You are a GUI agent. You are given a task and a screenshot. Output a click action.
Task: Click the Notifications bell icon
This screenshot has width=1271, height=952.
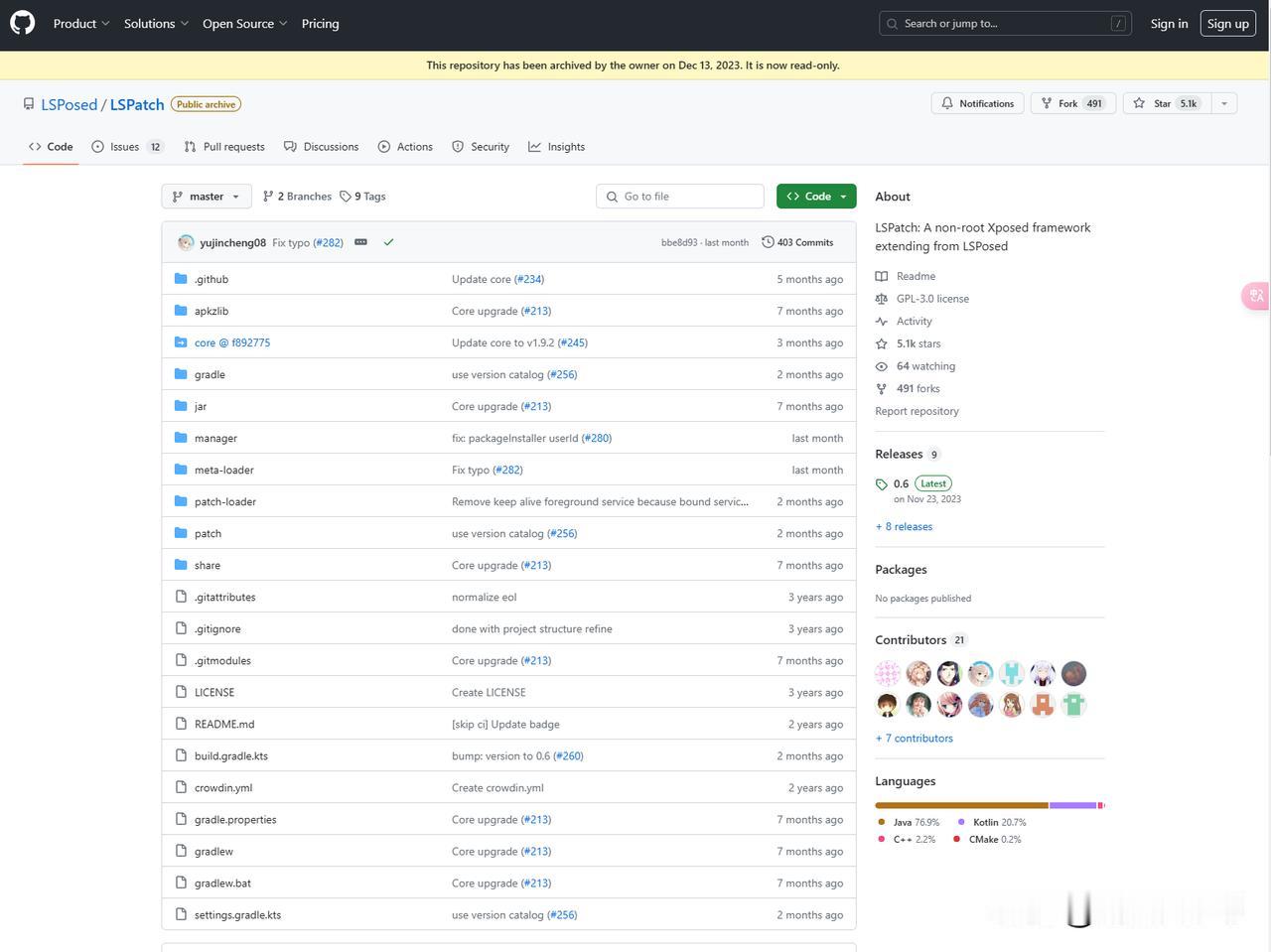947,103
